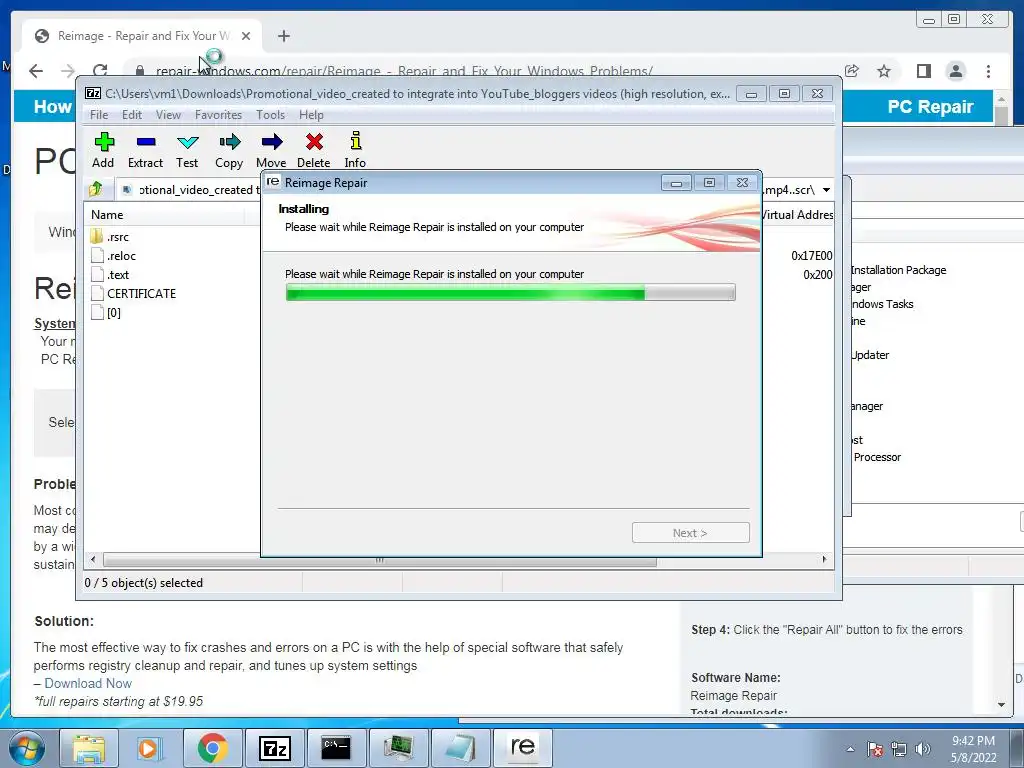Click the Move icon in 7-Zip toolbar
The width and height of the screenshot is (1024, 768).
pos(272,142)
